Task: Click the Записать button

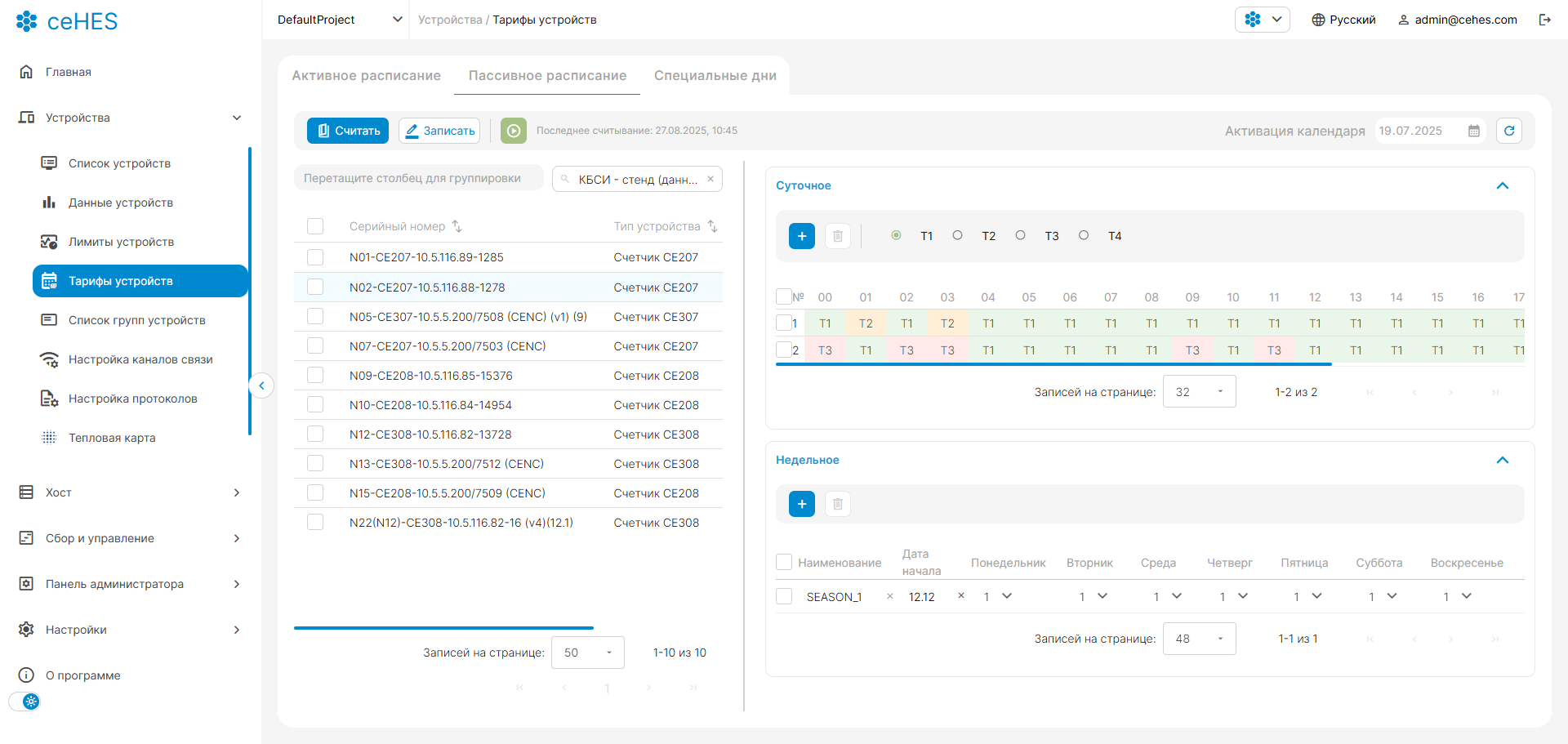Action: (x=439, y=131)
